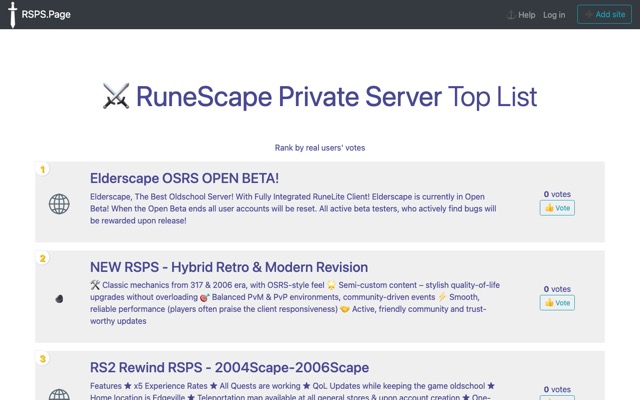
Task: Vote for Elderscape OSRS OPEN BETA
Action: click(557, 208)
